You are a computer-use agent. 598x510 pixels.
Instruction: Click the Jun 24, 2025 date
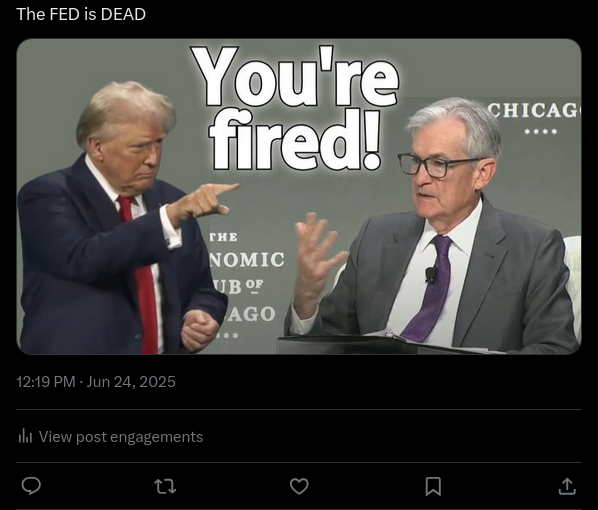pyautogui.click(x=131, y=382)
